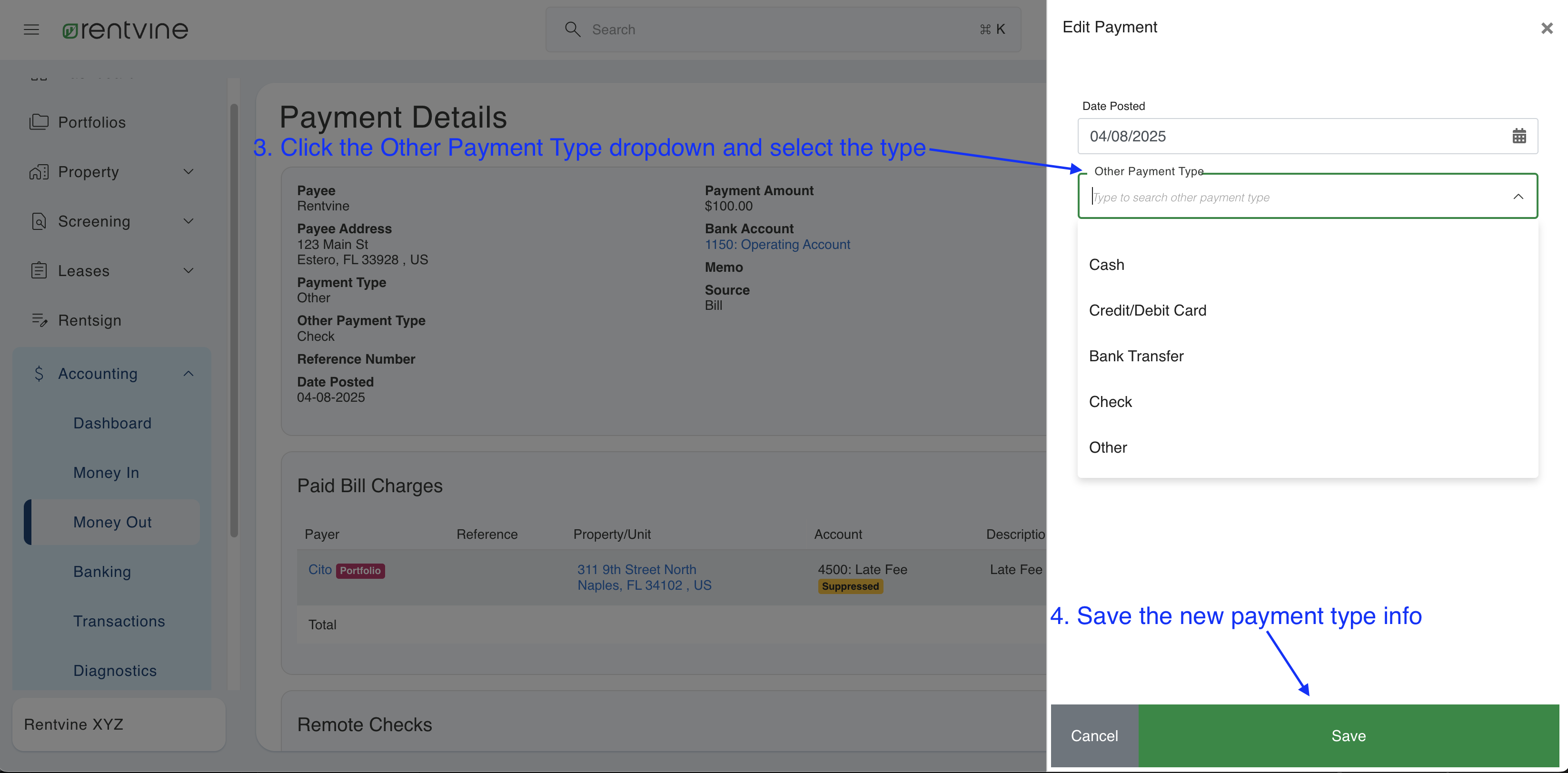Select Other payment type option
Image resolution: width=1568 pixels, height=773 pixels.
(x=1308, y=447)
